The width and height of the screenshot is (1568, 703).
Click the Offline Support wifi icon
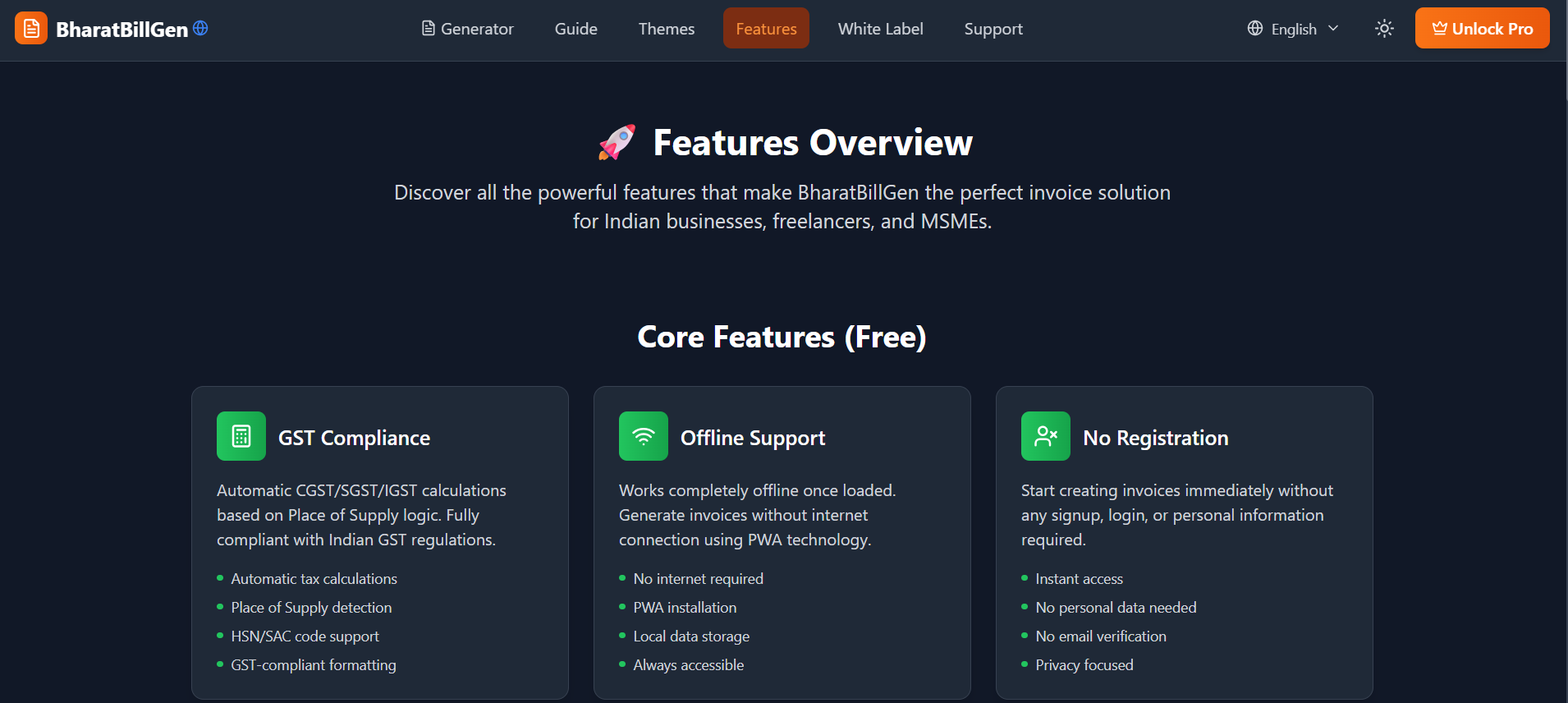[x=644, y=436]
